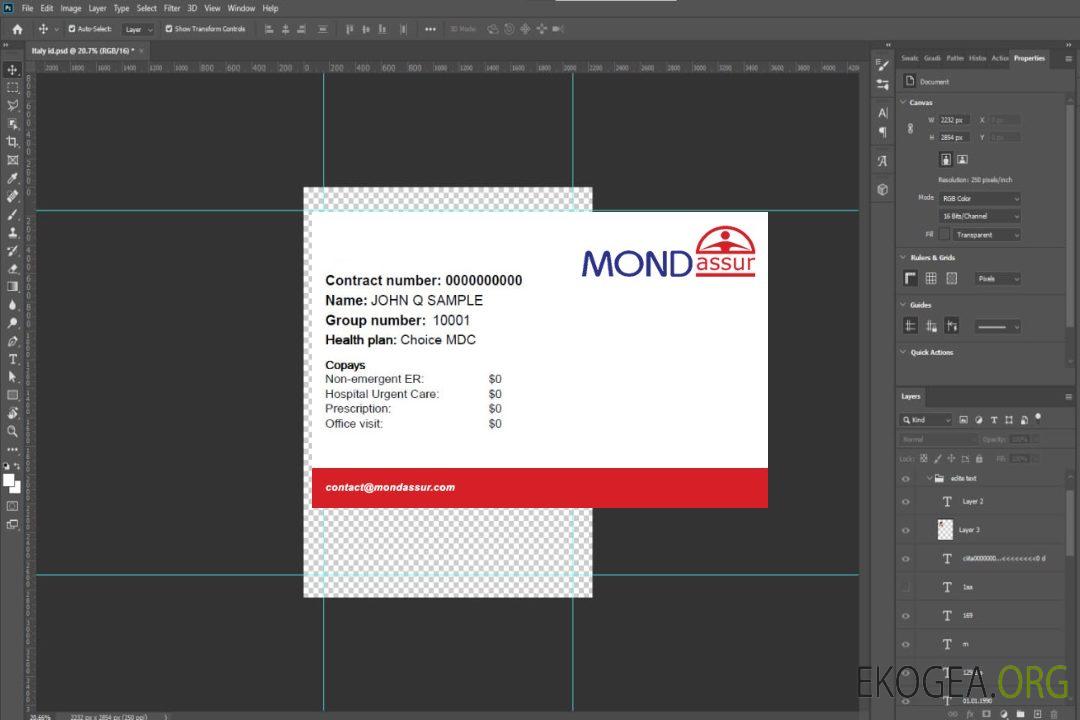Collapse the edite text layer group
Image resolution: width=1080 pixels, height=720 pixels.
click(x=928, y=479)
